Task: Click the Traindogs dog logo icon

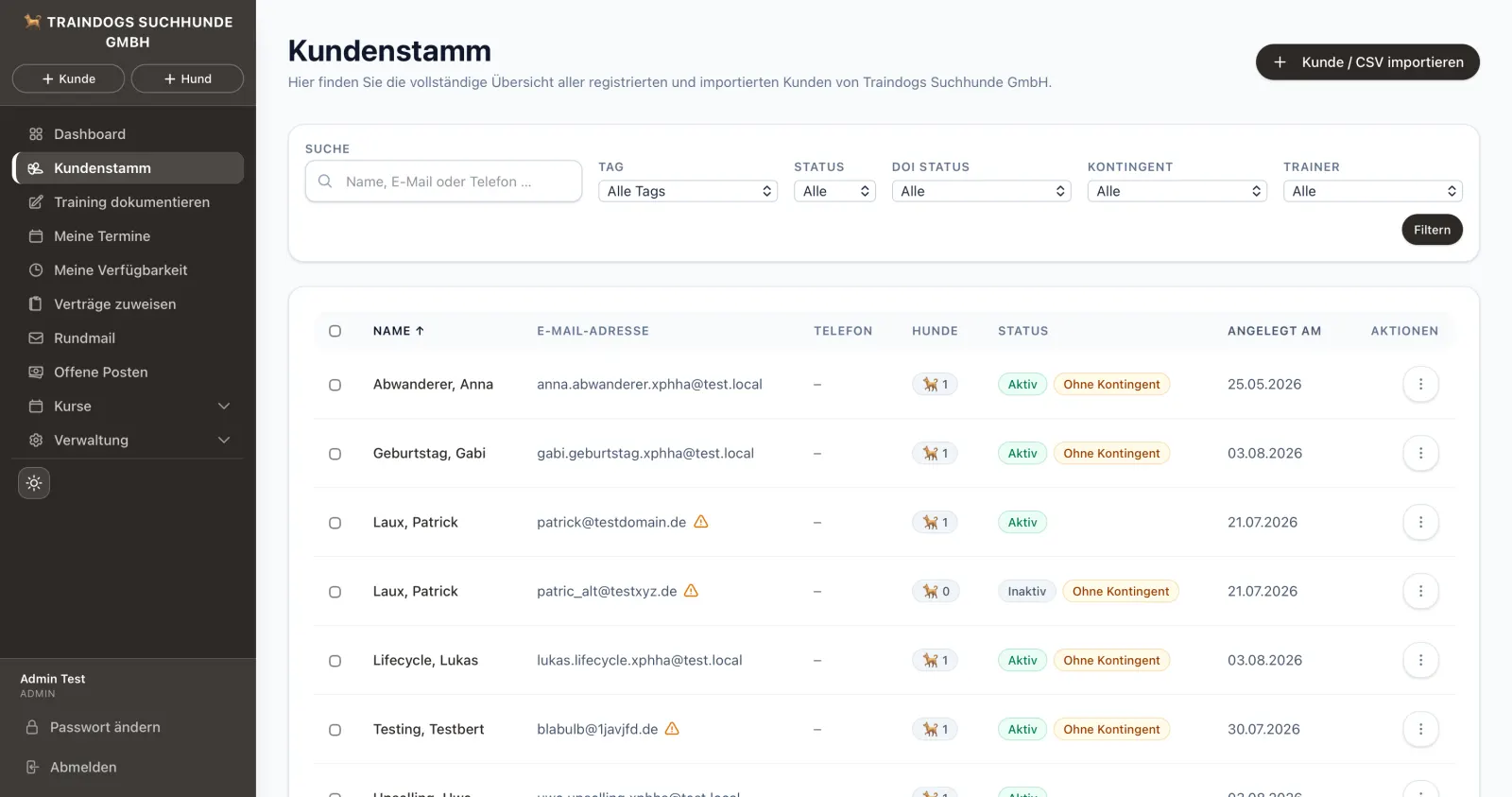Action: click(x=32, y=21)
